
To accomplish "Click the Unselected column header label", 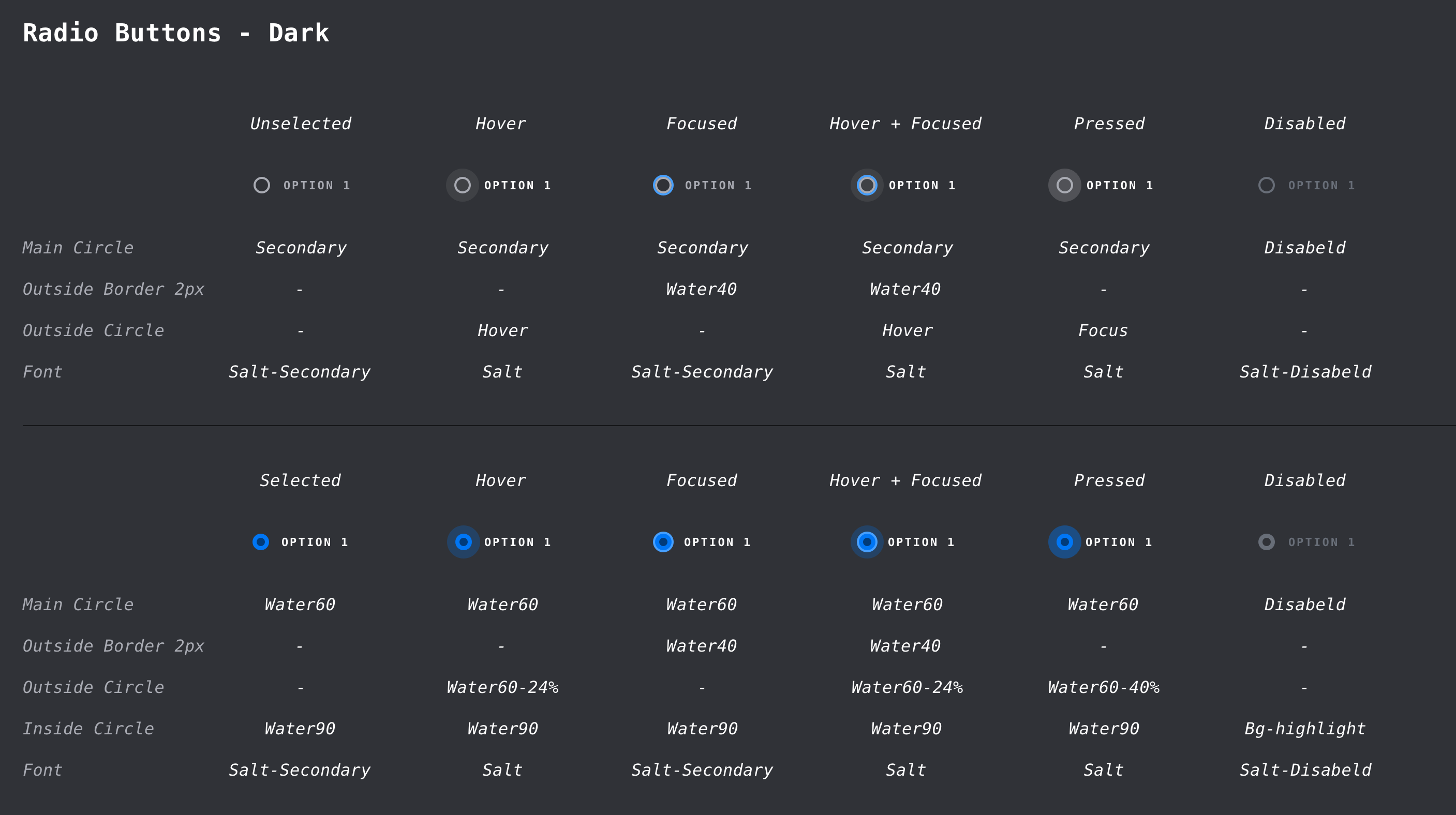I will click(x=300, y=123).
